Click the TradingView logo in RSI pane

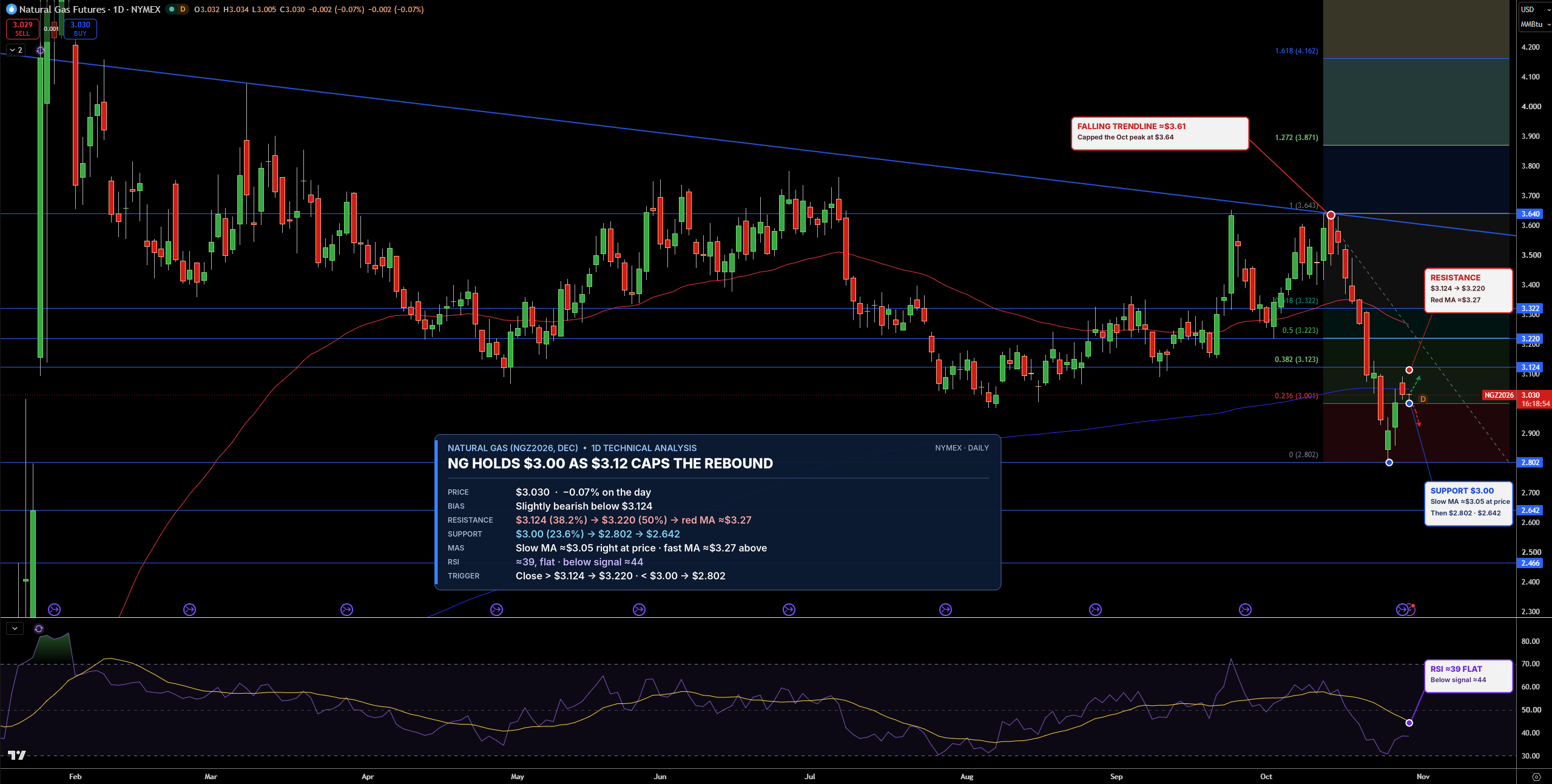tap(16, 755)
